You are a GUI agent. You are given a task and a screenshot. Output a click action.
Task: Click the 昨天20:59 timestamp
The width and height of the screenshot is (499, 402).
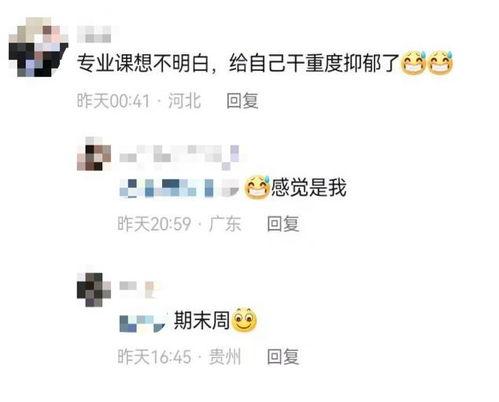coord(154,224)
